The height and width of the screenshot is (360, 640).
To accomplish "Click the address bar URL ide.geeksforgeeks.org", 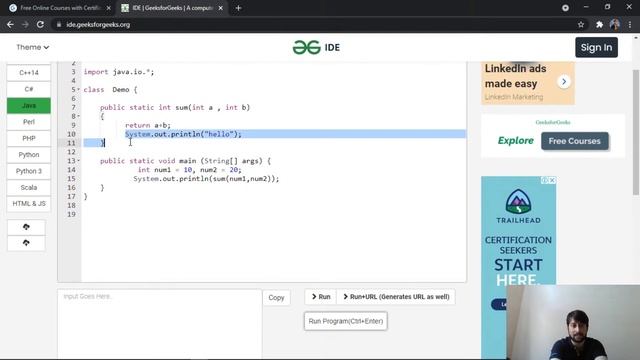I will (98, 24).
